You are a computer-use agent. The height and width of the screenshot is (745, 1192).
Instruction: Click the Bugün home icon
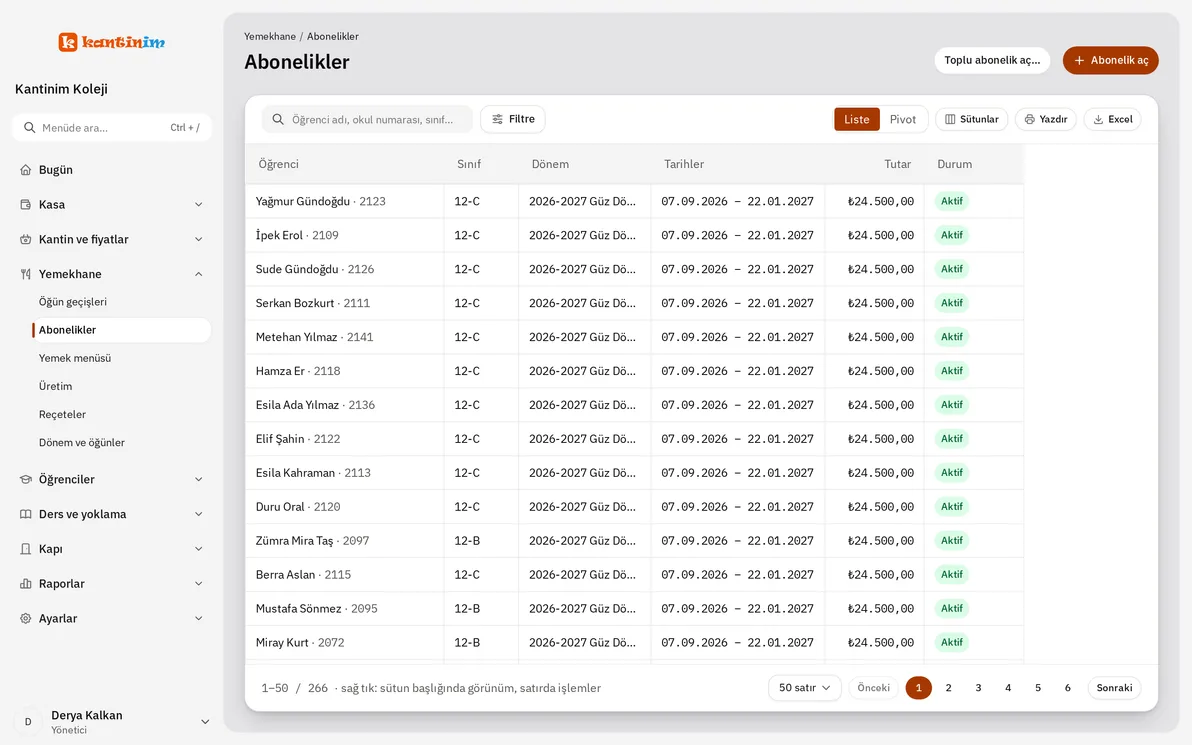pos(26,170)
